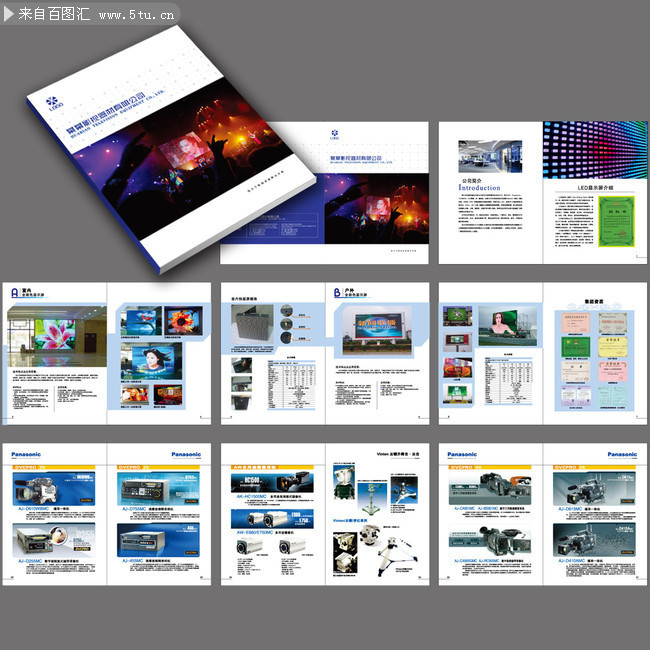Select the concert photo on the flat cover spread
650x650 pixels.
[x=376, y=209]
